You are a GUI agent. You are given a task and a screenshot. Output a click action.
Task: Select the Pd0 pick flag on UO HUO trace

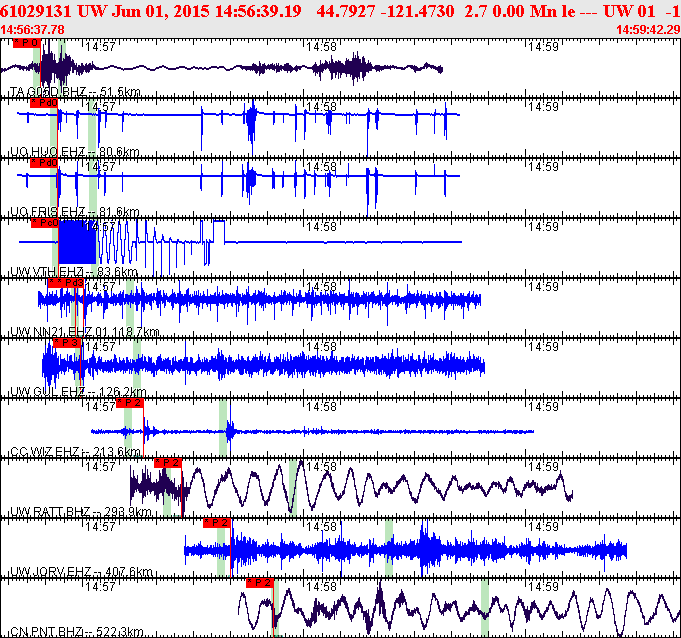[44, 103]
